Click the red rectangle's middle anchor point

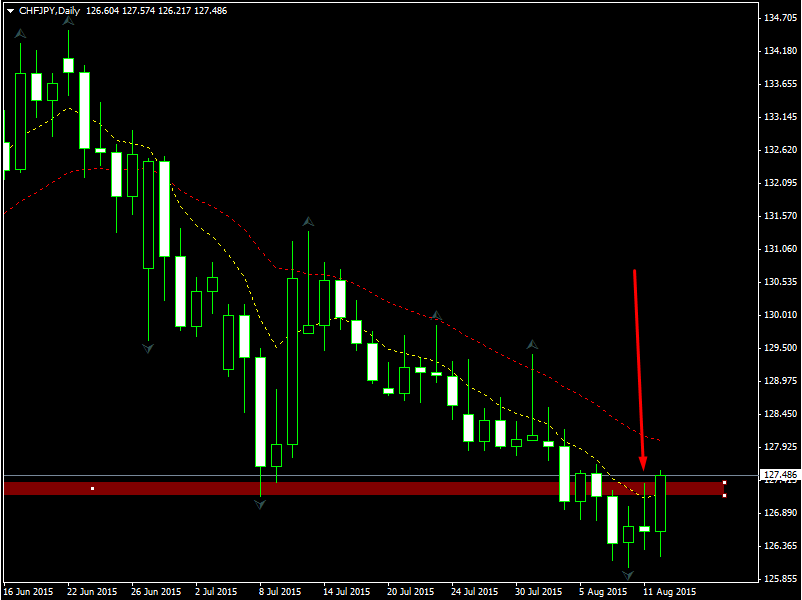tap(93, 488)
